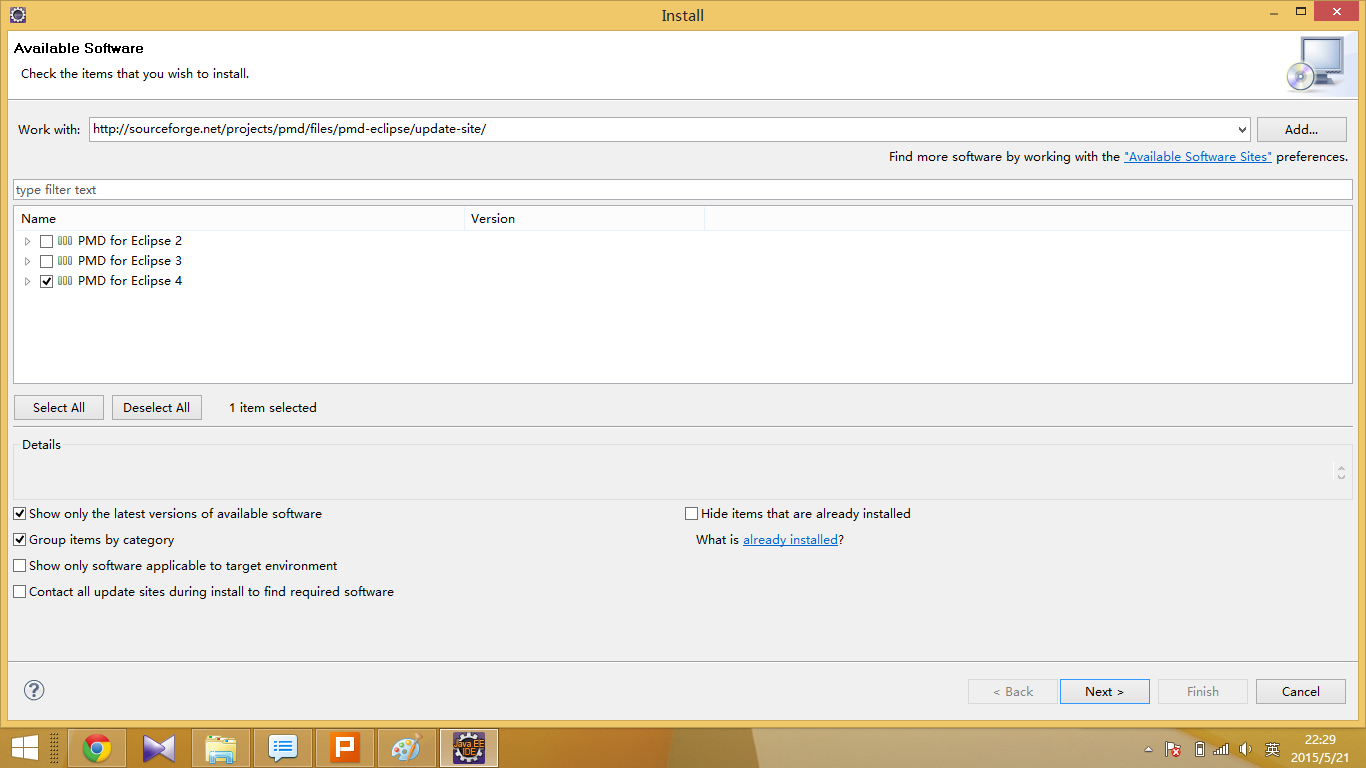Open the blue chat app taskbar icon
Viewport: 1366px width, 768px height.
click(283, 748)
